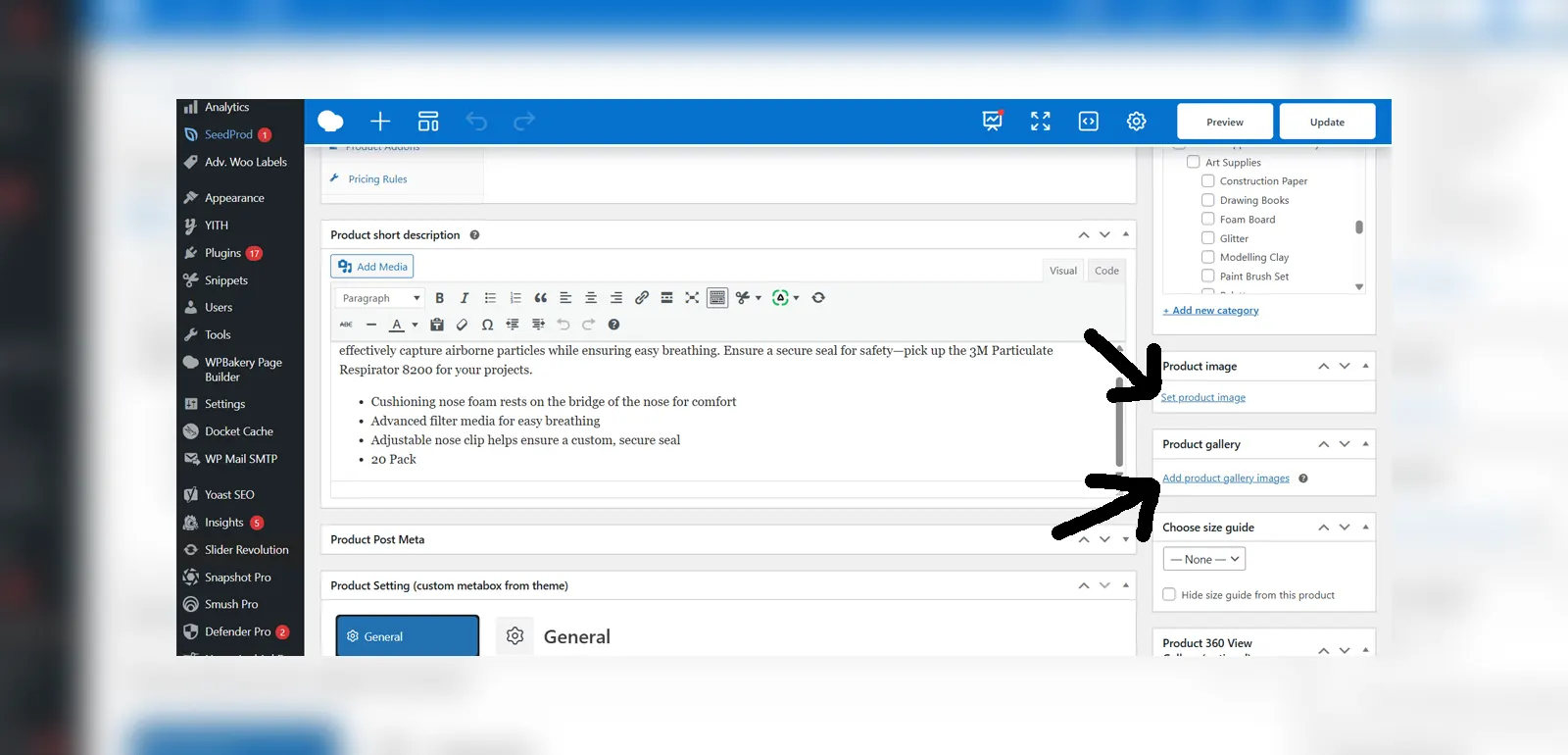
Task: Click the gear settings icon in top bar
Action: (x=1136, y=122)
